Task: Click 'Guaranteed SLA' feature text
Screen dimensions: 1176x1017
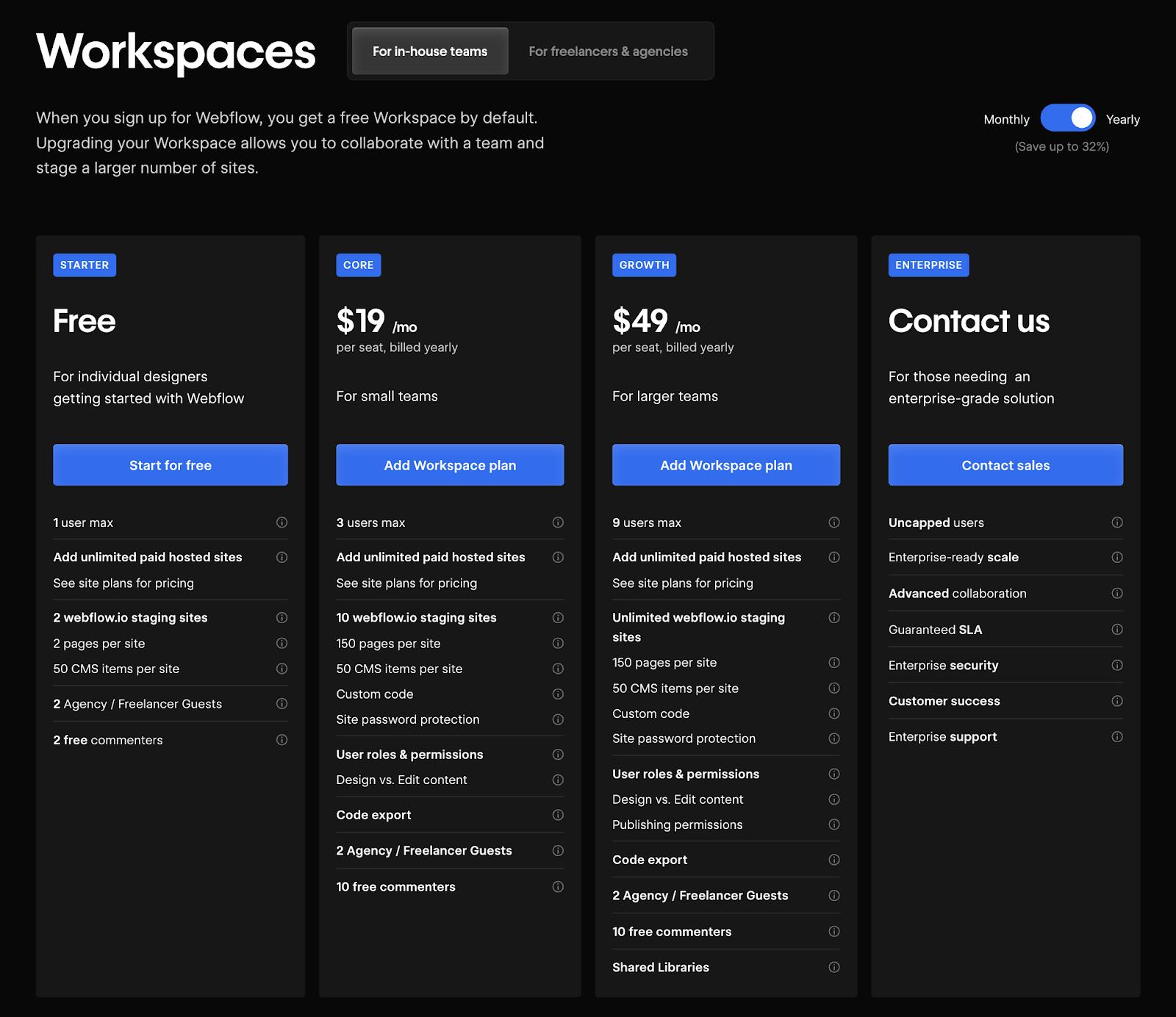Action: pyautogui.click(x=935, y=629)
